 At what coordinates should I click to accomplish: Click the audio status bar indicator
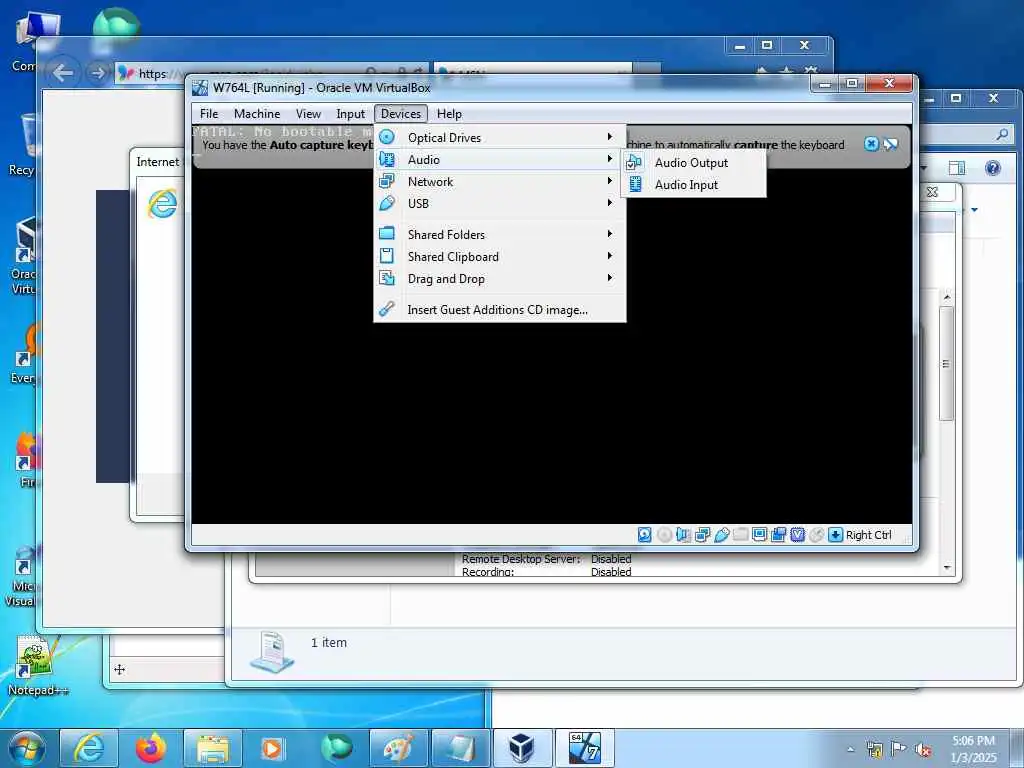(x=683, y=535)
